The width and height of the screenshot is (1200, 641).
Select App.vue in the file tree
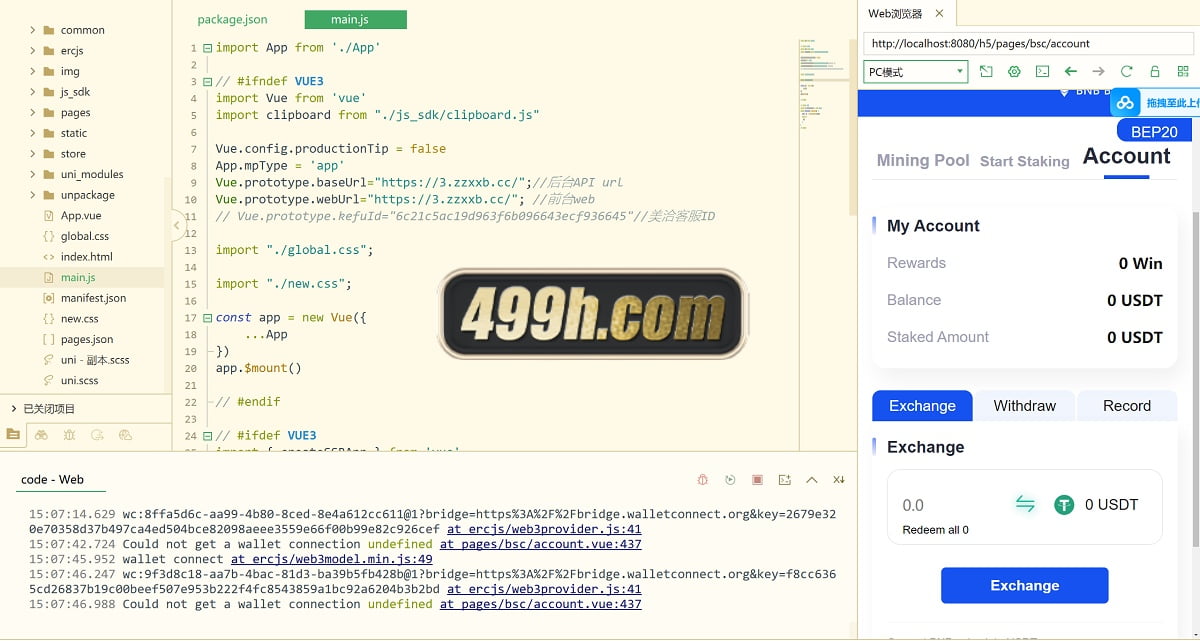[x=81, y=215]
